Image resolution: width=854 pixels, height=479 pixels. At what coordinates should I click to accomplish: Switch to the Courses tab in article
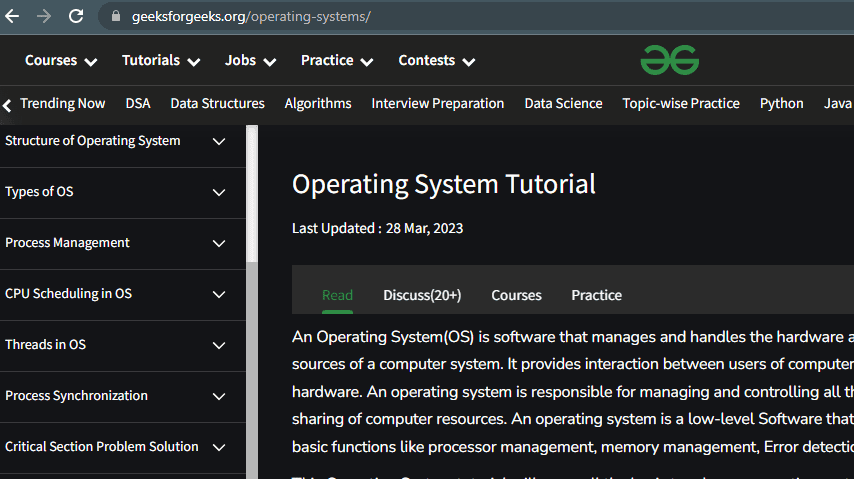(x=516, y=295)
